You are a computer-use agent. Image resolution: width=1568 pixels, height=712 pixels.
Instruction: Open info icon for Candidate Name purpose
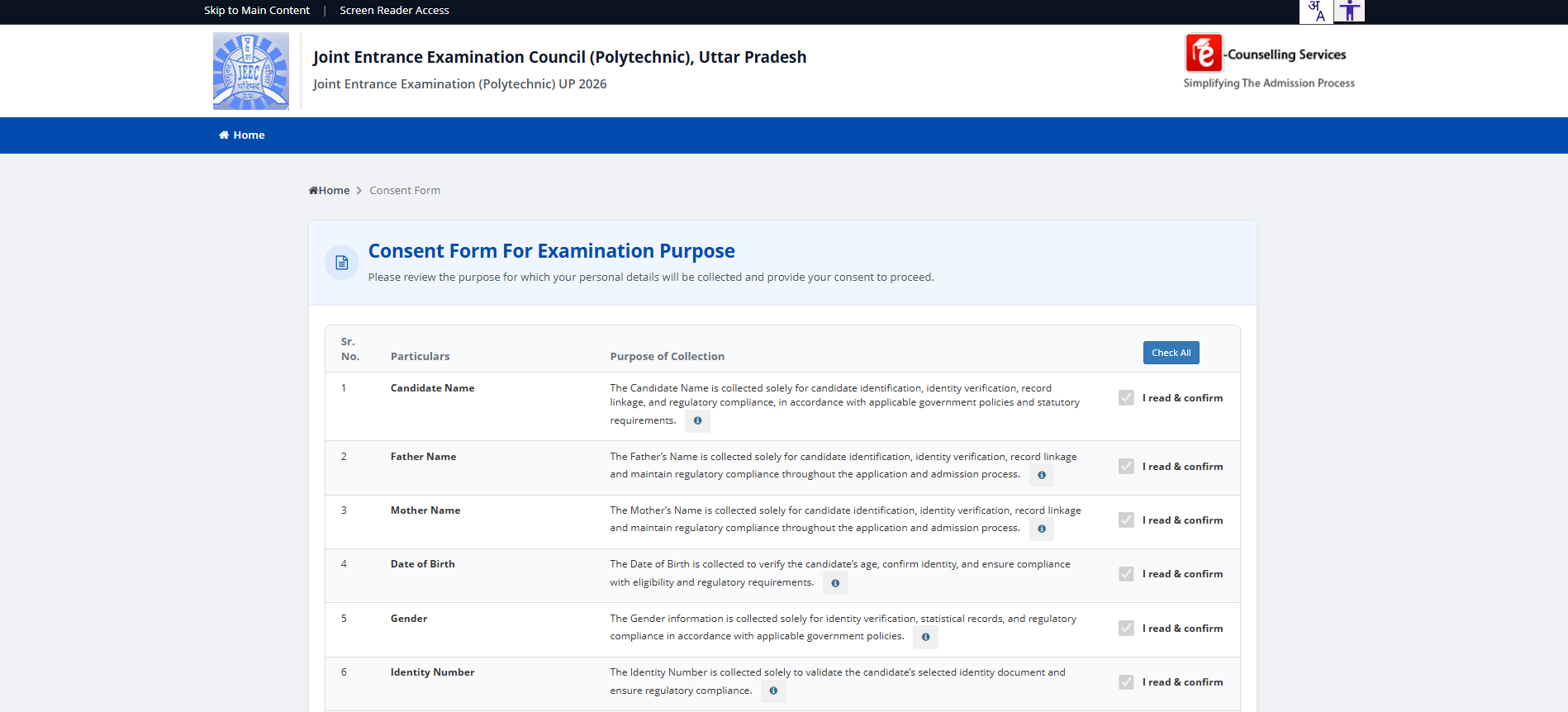[697, 421]
